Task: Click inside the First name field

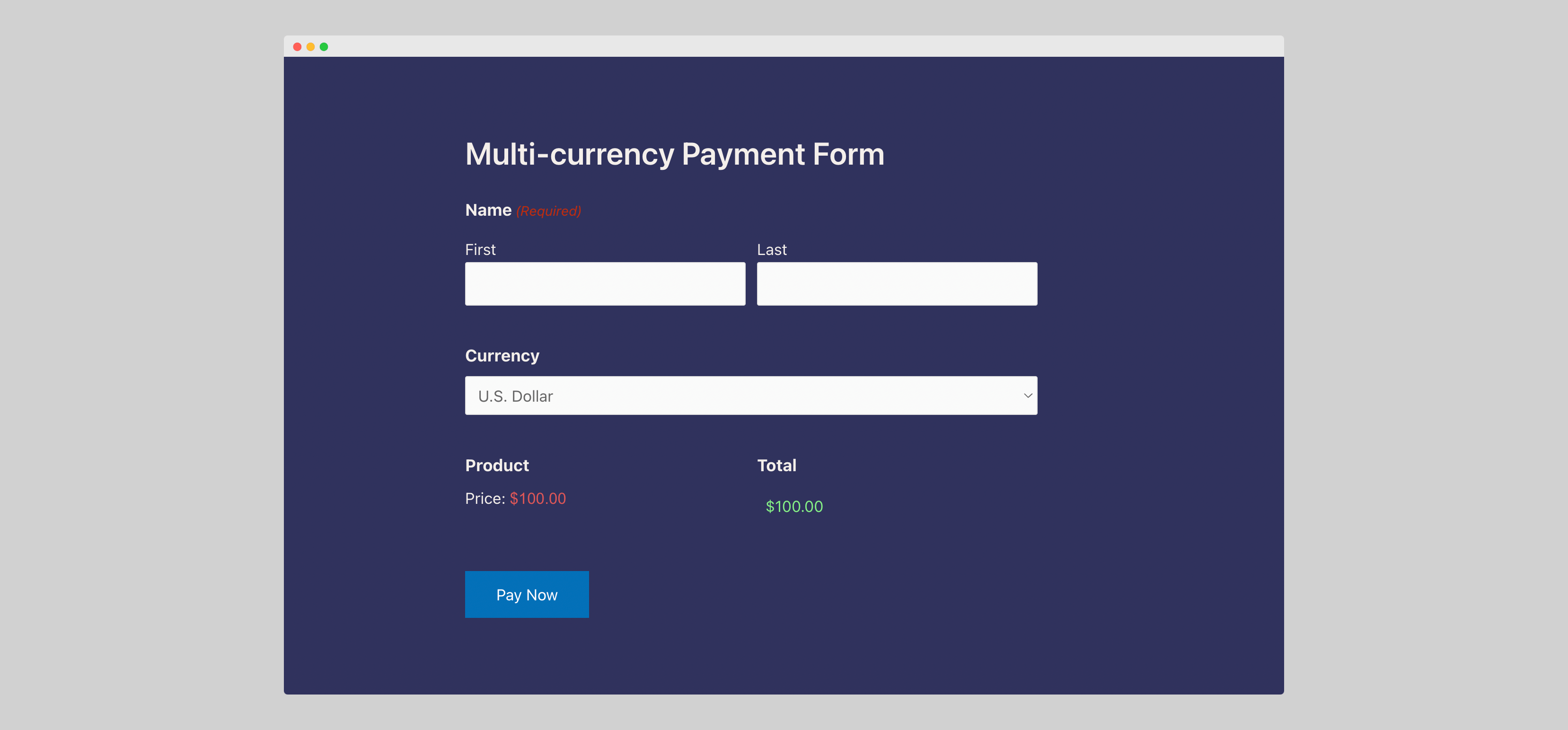Action: coord(604,283)
